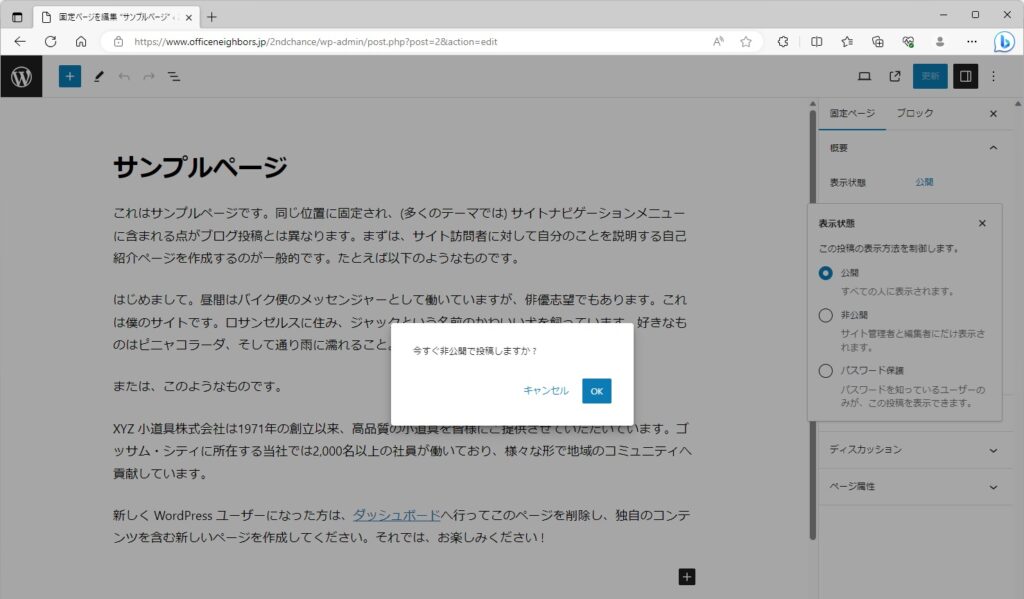Expand the ディスカッション panel

993,450
